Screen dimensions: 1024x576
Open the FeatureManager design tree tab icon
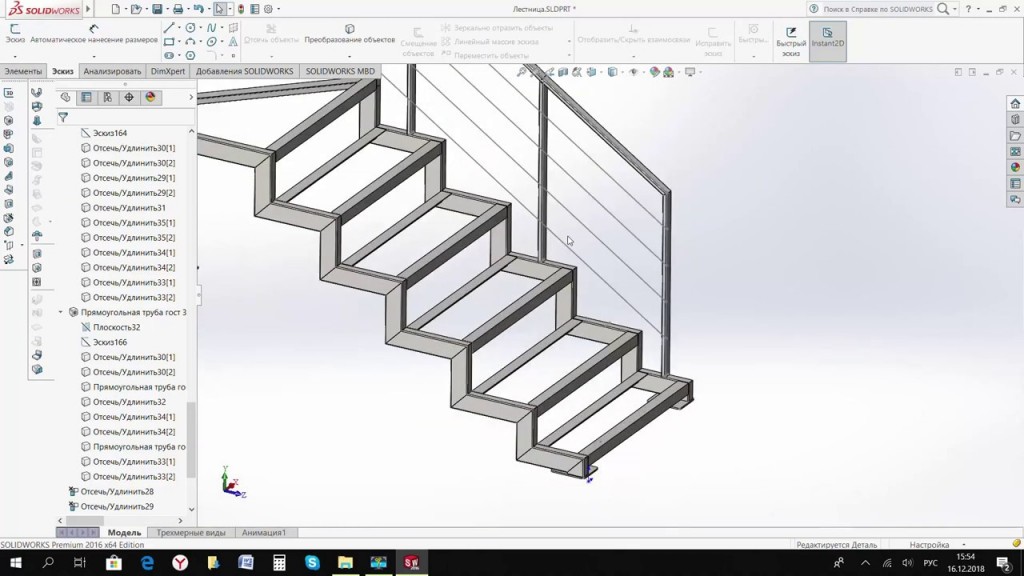[x=65, y=97]
